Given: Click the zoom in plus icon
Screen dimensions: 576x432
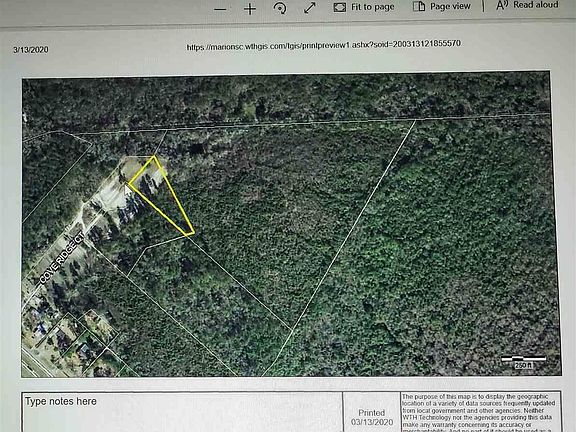Looking at the screenshot, I should pos(250,9).
